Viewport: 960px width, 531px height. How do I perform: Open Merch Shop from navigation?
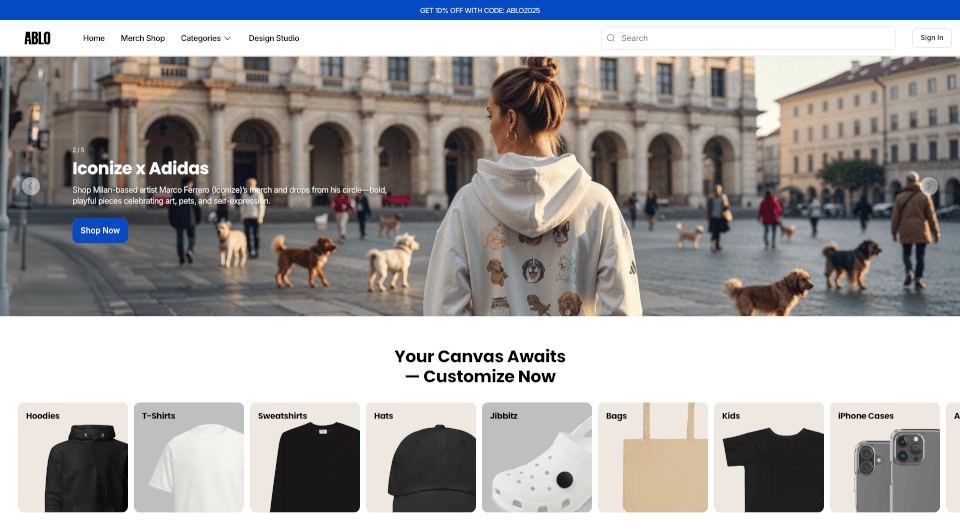[x=143, y=38]
